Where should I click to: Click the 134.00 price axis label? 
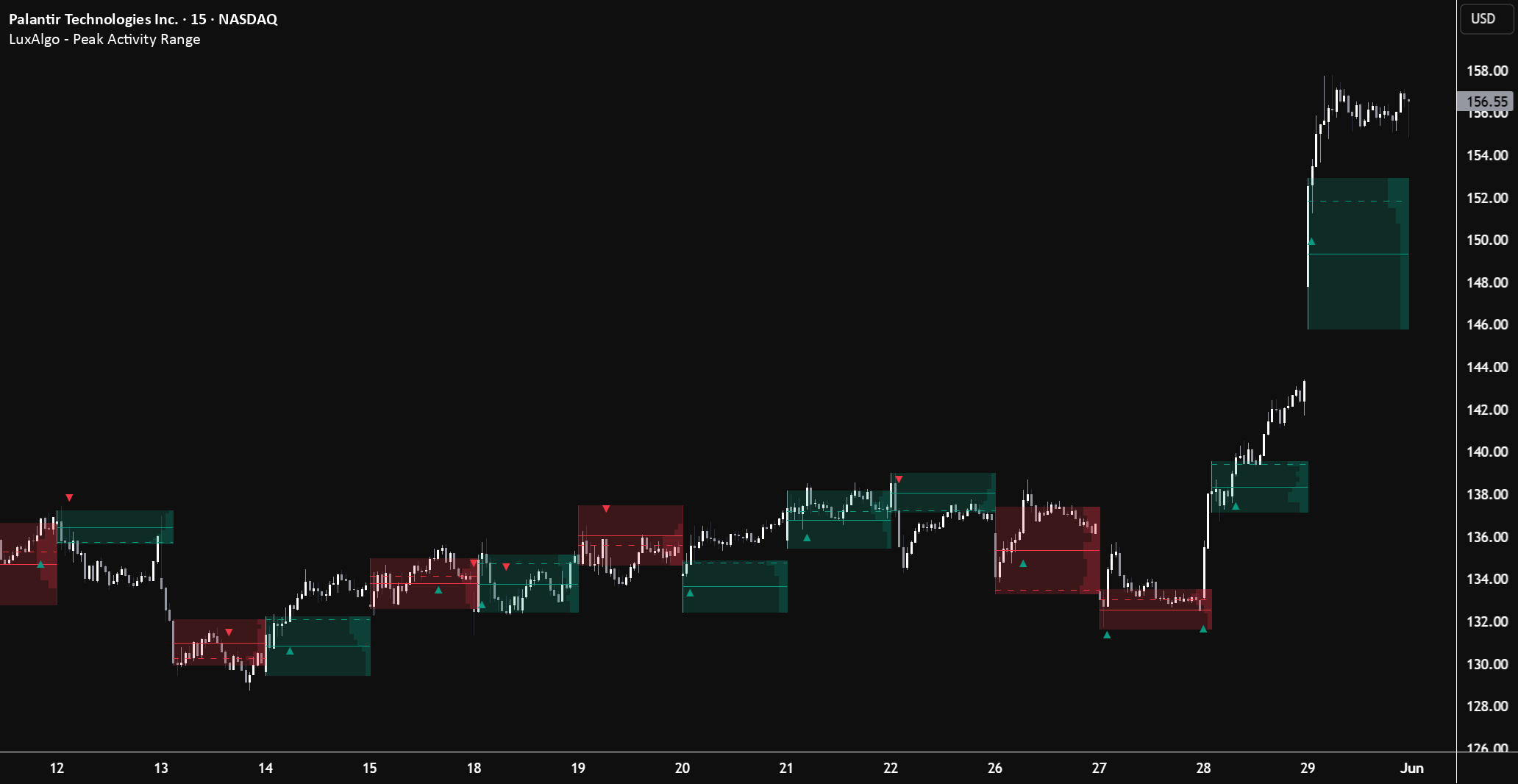[1487, 579]
